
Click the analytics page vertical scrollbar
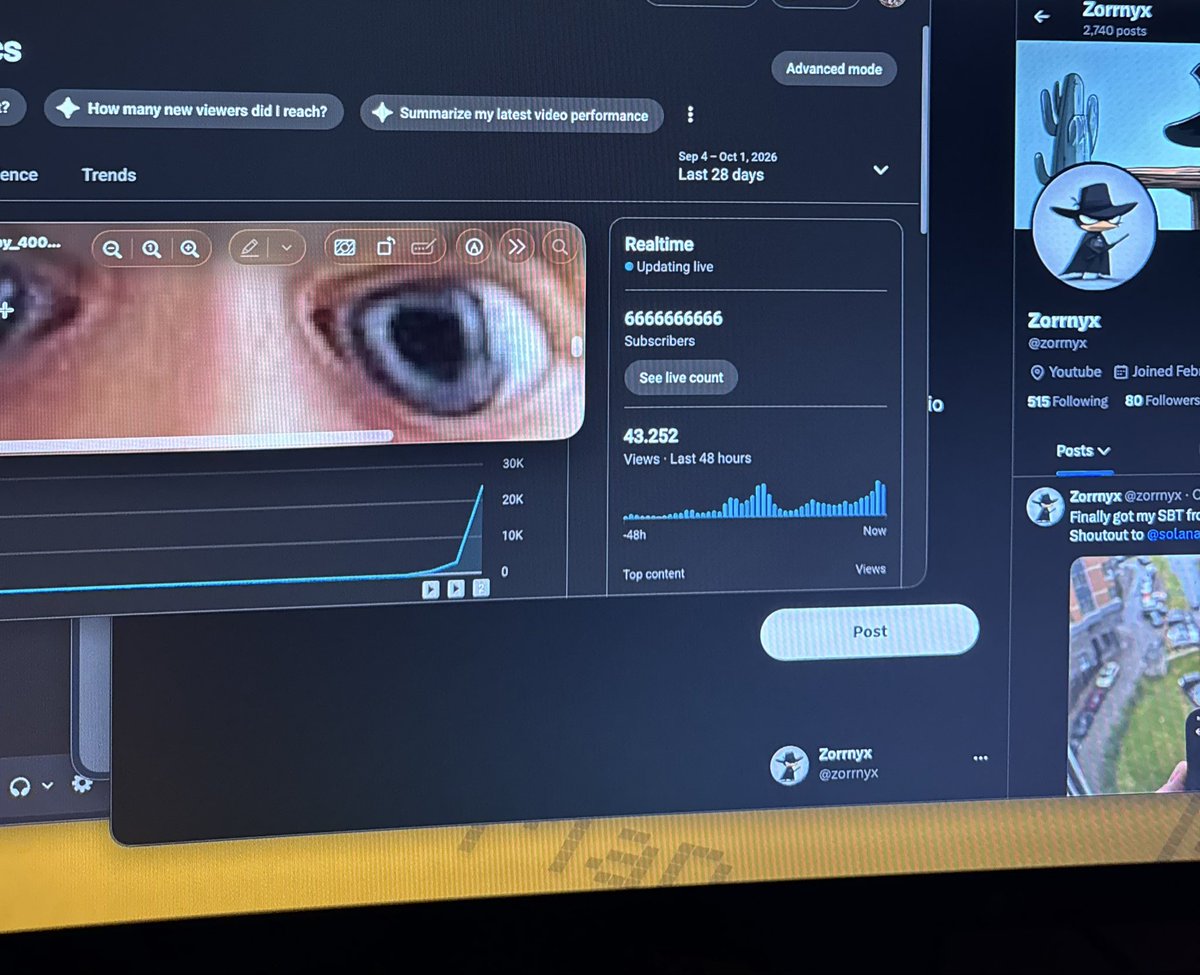point(926,131)
